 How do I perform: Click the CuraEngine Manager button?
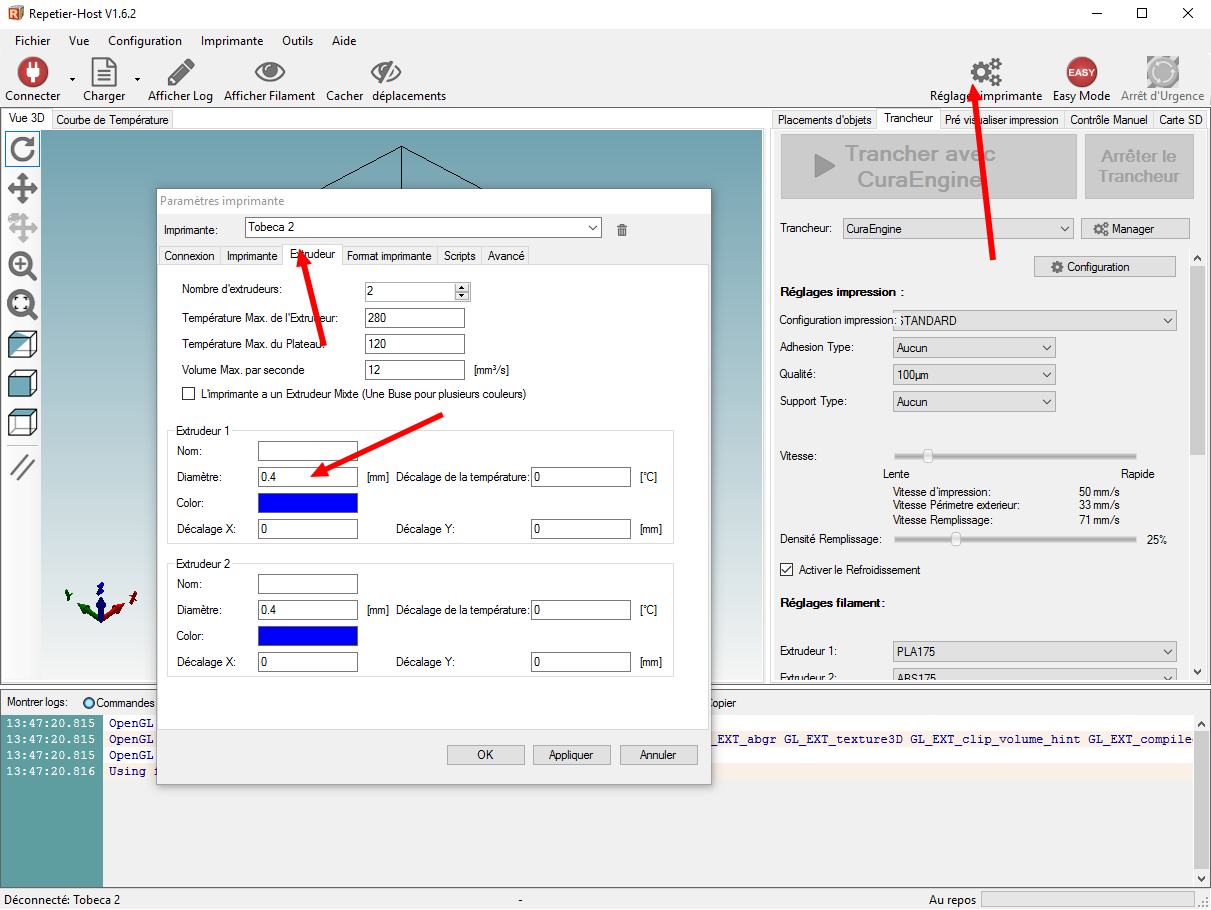(1135, 229)
